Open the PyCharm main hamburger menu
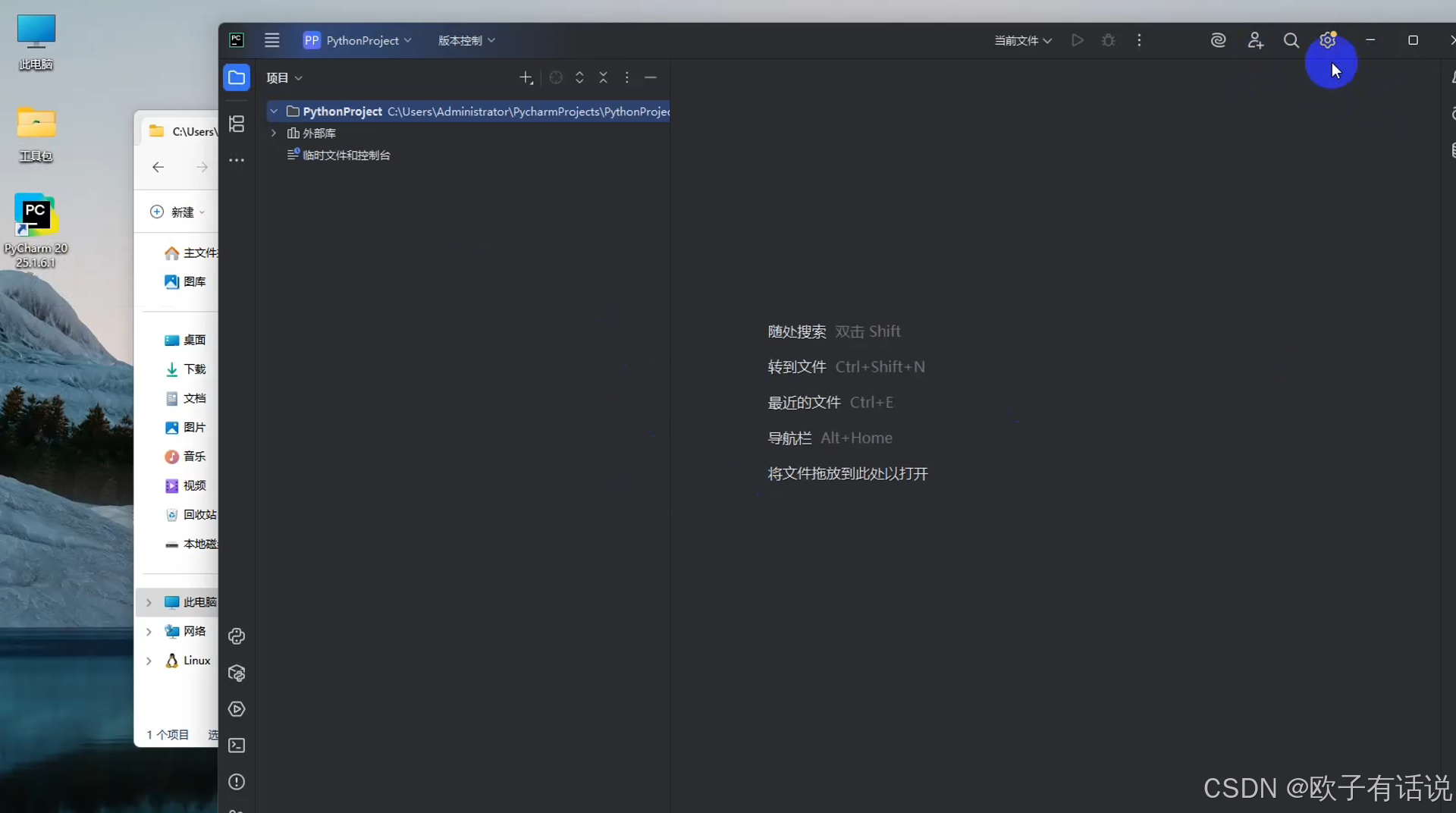Viewport: 1456px width, 813px height. 271,40
